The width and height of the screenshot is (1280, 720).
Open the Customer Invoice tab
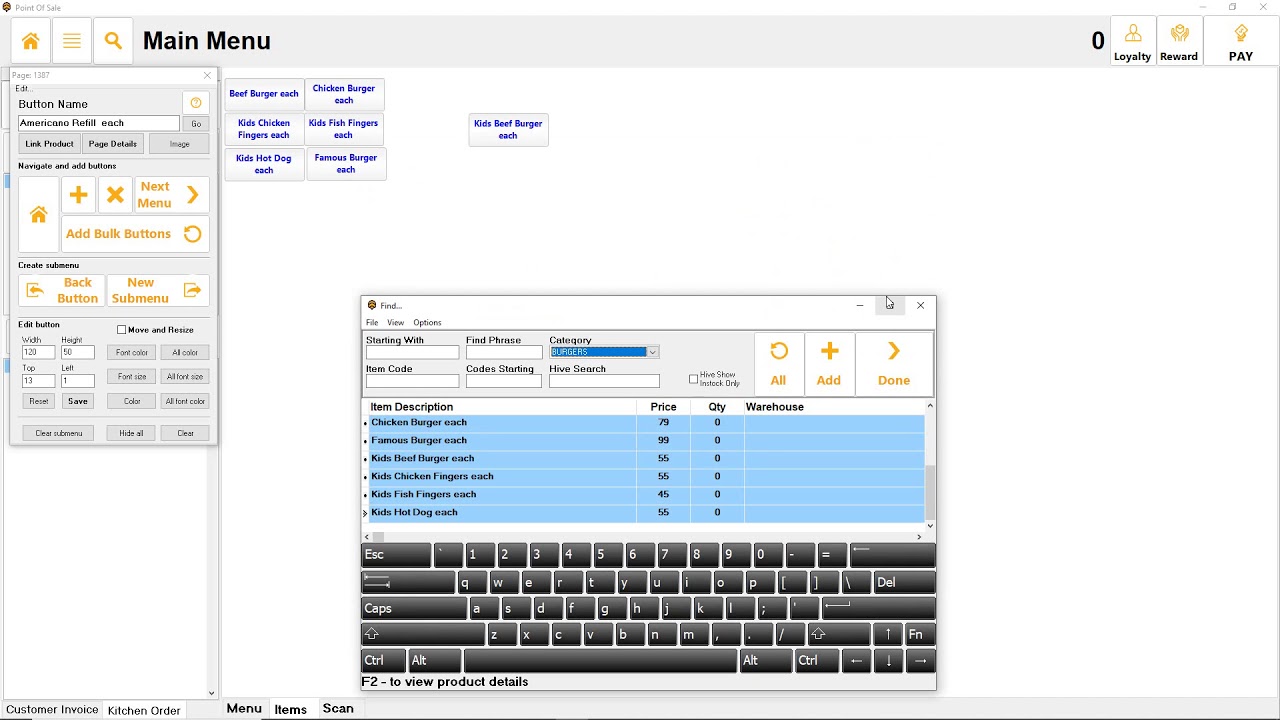(x=52, y=710)
